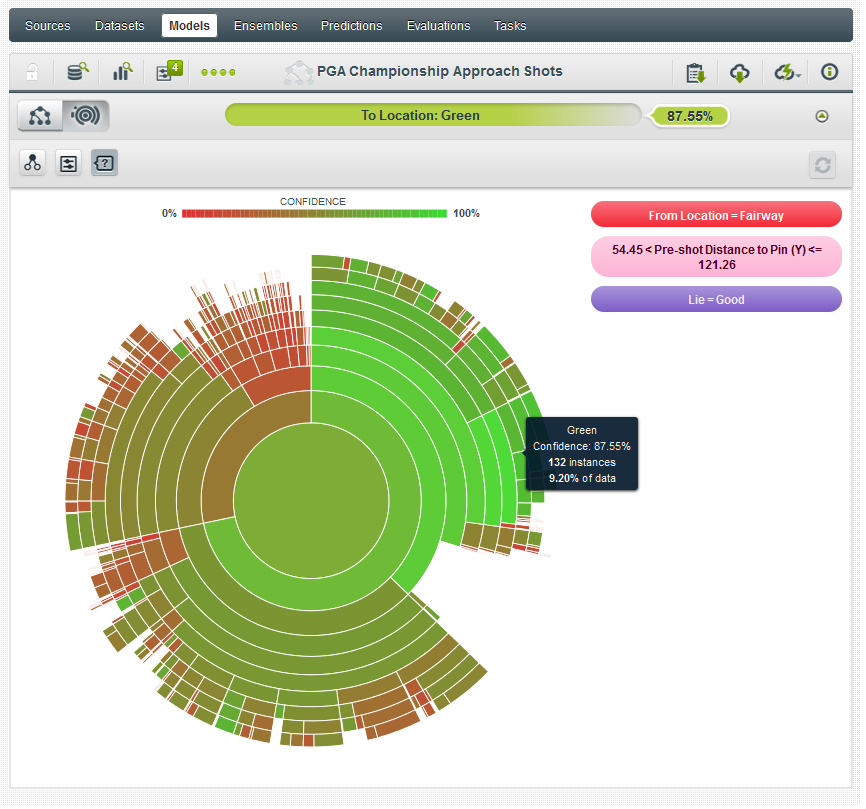
Task: Click the confidence color gradient bar
Action: point(314,213)
